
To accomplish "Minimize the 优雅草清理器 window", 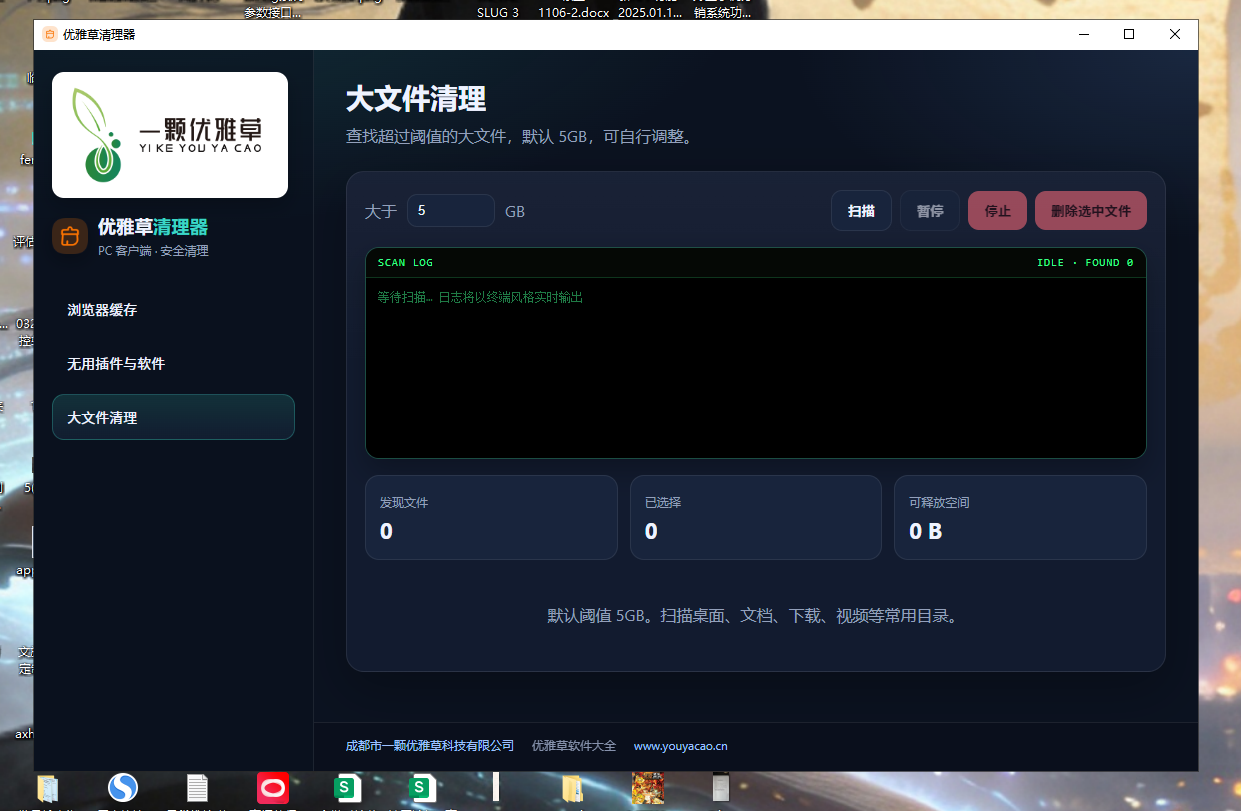I will 1084,34.
